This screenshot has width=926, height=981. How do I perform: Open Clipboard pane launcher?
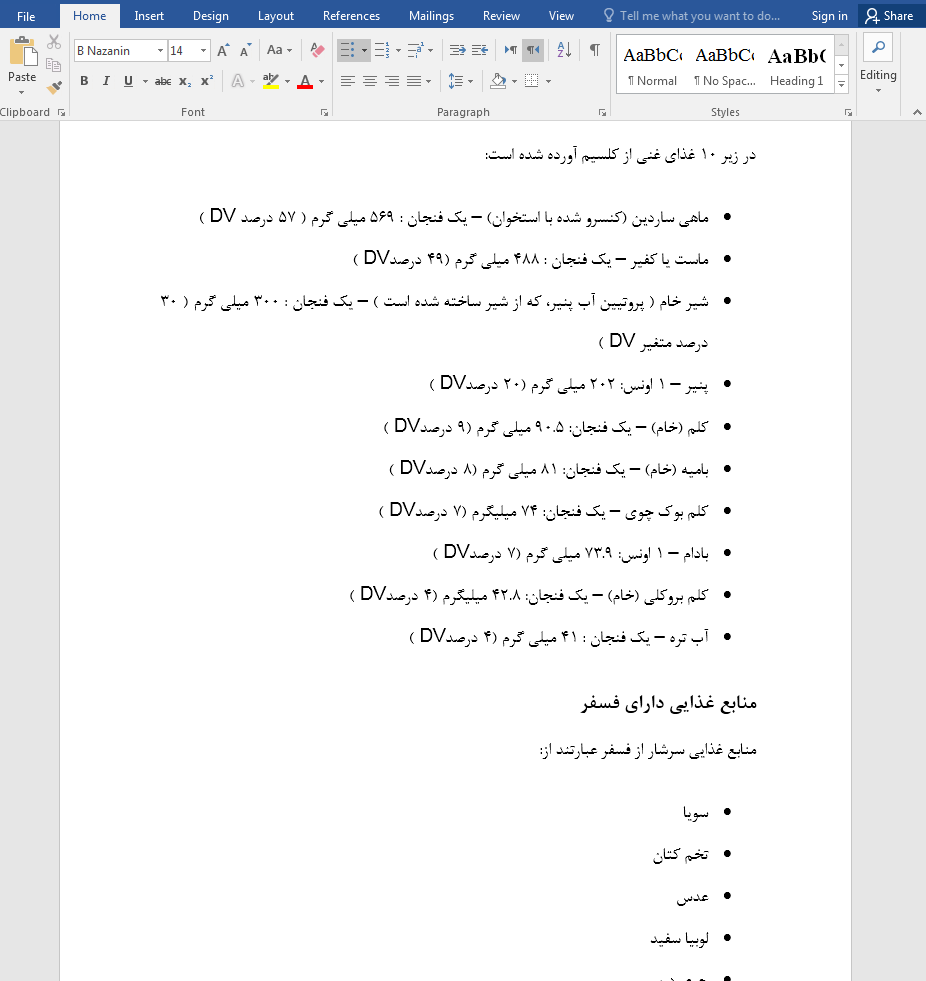pos(61,113)
